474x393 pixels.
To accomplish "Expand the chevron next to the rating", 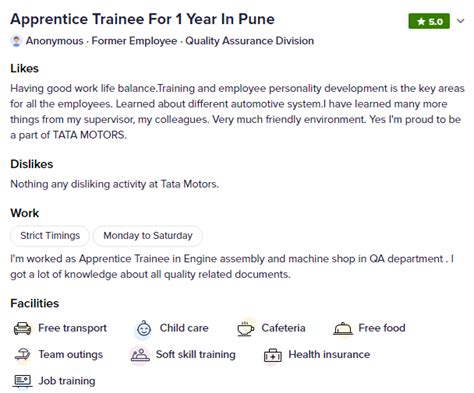I will pos(461,21).
